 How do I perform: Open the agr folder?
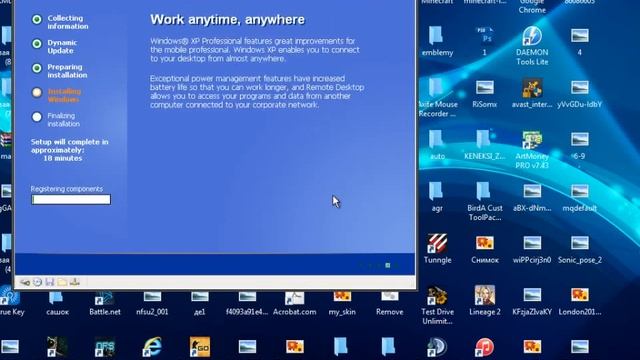(437, 191)
